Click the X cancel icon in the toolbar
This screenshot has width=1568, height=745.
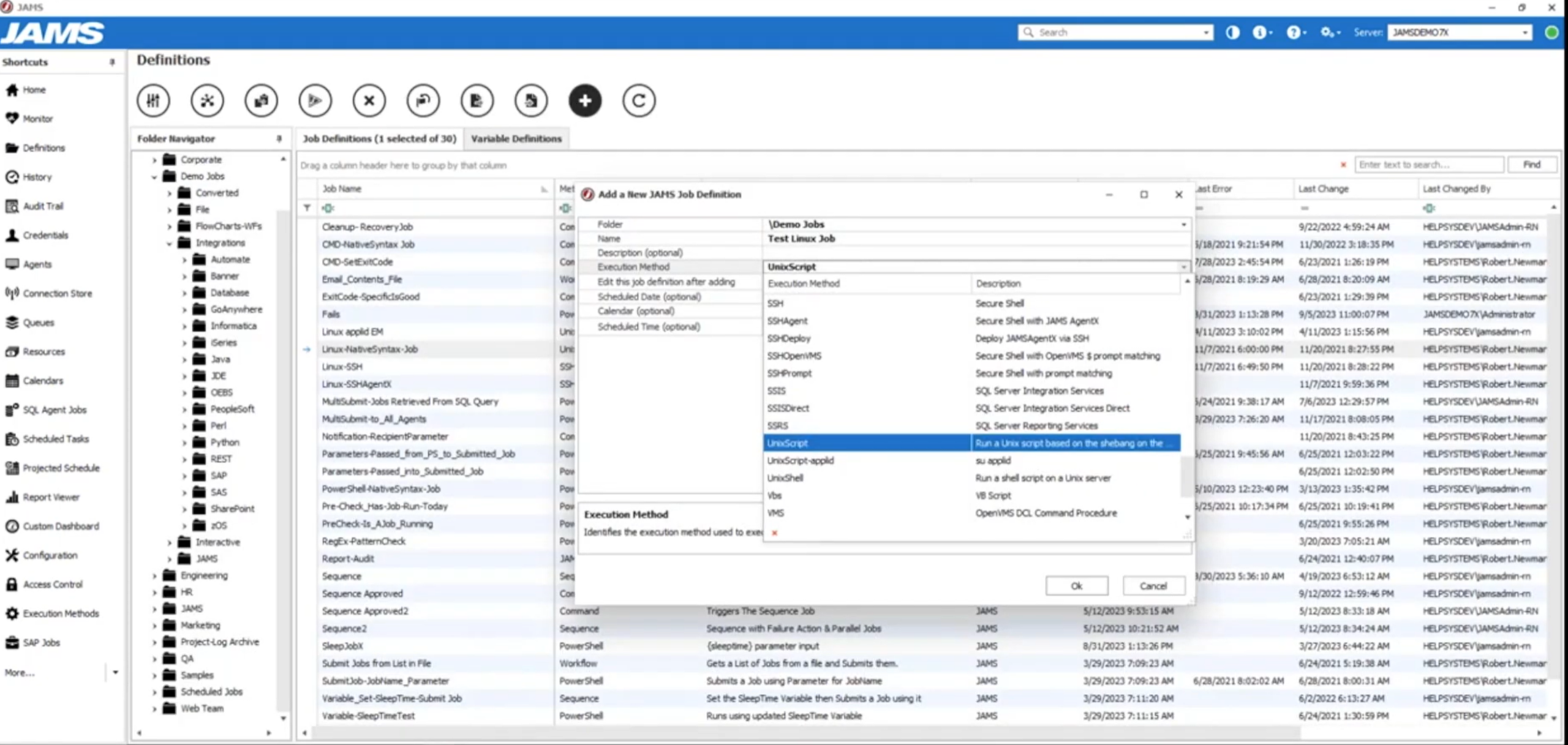[369, 101]
